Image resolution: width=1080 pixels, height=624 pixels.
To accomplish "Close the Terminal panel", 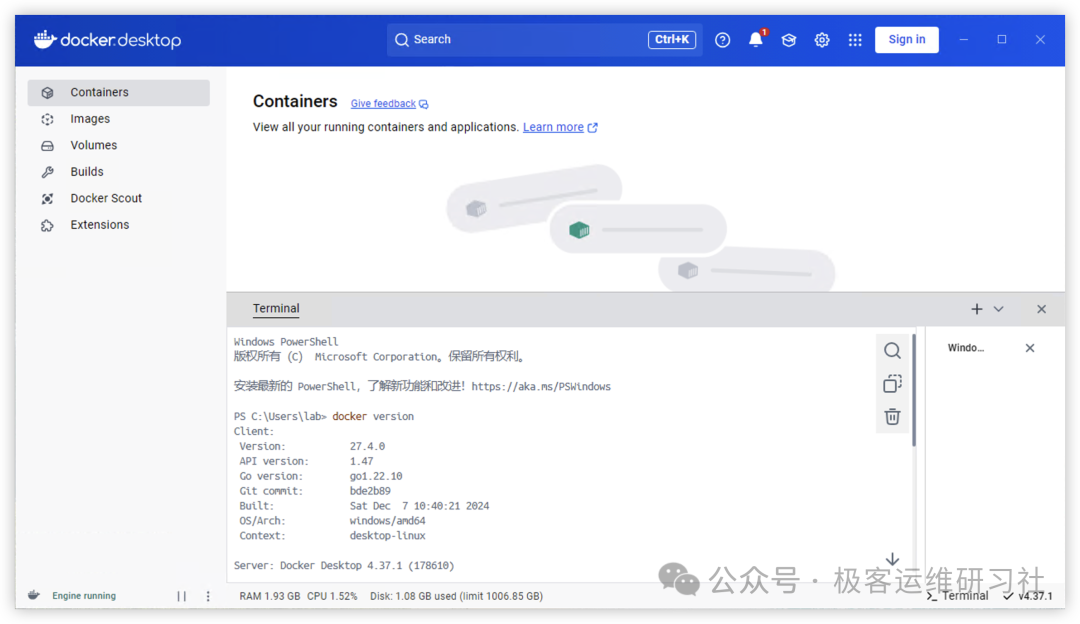I will pos(1041,309).
